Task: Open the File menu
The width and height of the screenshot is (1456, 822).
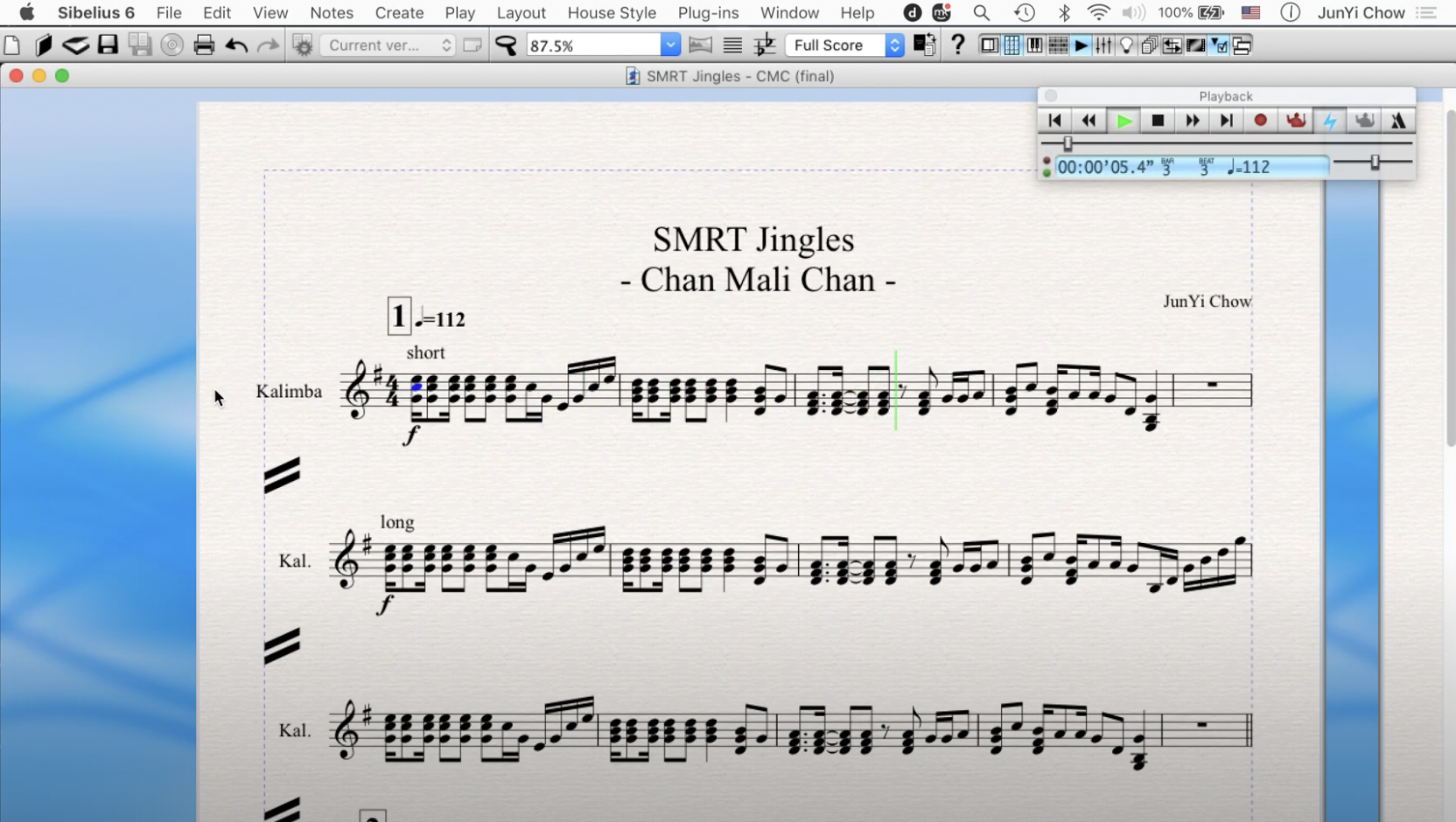Action: [169, 13]
